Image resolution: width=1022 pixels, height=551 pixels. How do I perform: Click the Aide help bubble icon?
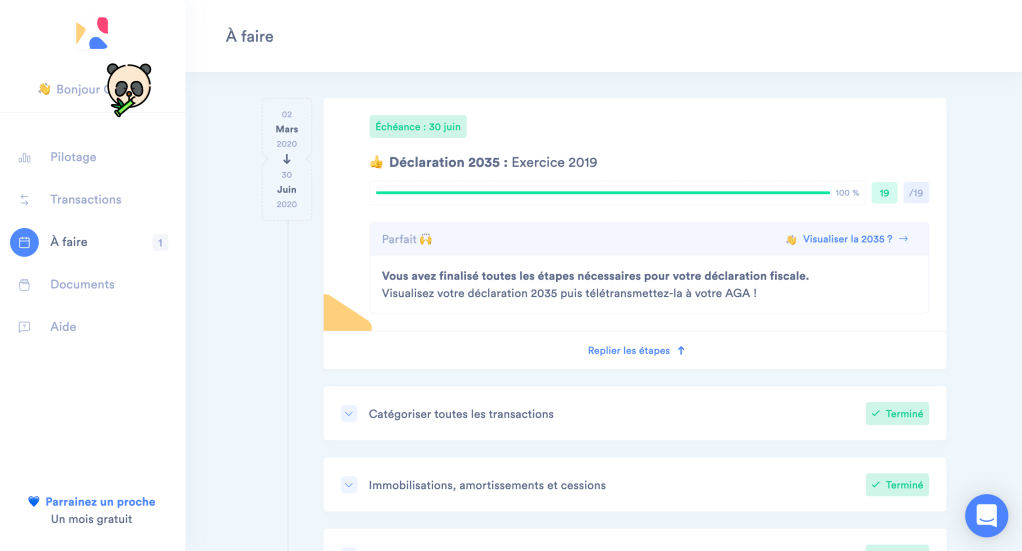pos(25,327)
